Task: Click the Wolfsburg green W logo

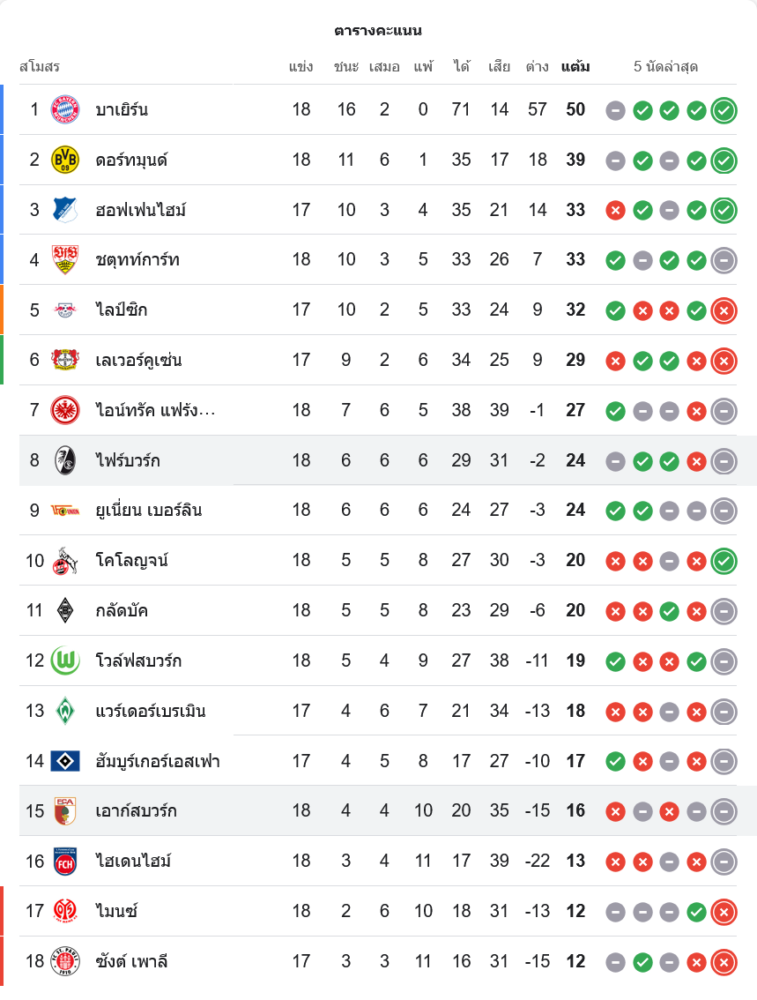Action: [65, 661]
